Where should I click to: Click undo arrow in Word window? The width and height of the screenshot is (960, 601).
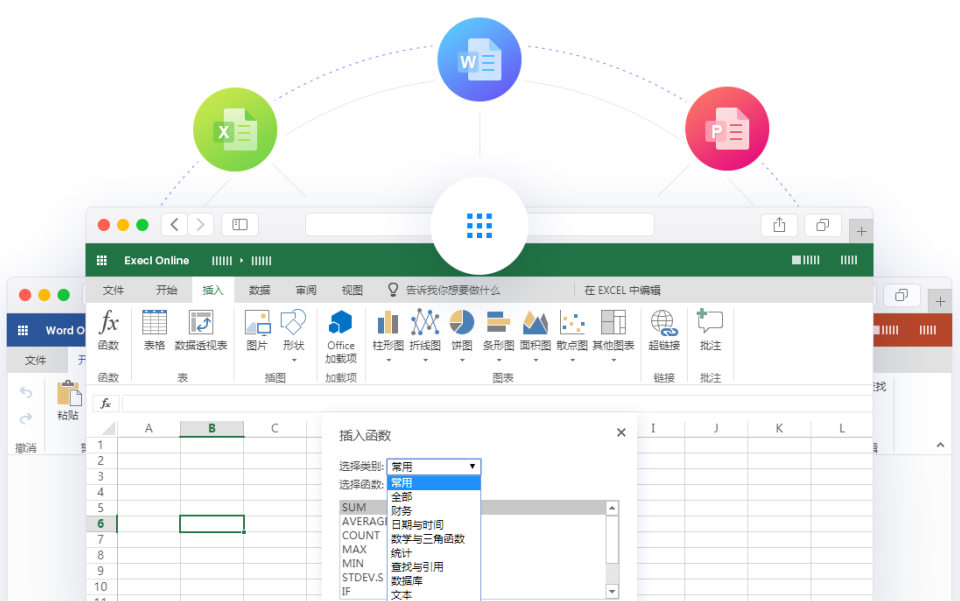click(x=26, y=392)
